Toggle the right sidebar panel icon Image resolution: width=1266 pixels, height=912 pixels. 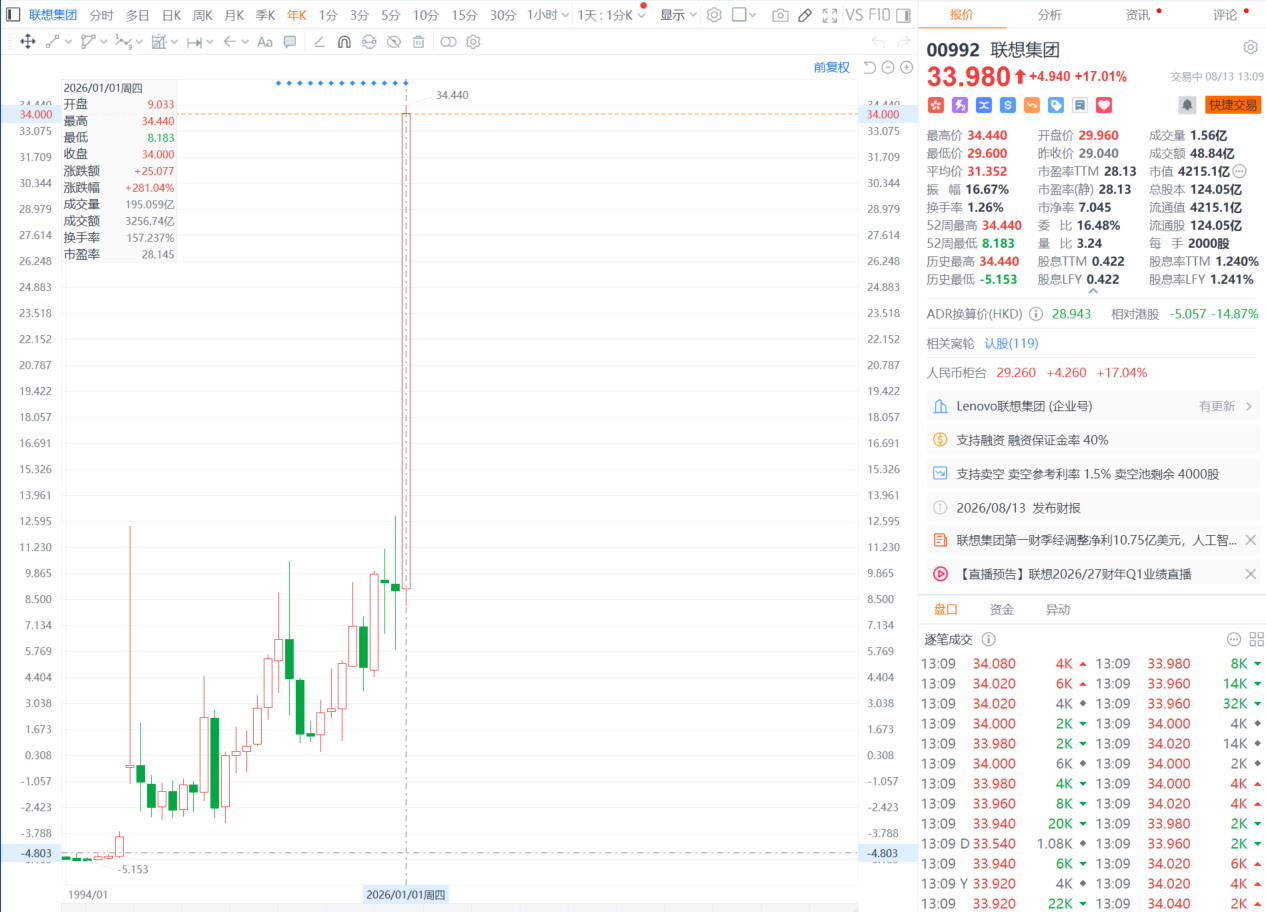(903, 15)
